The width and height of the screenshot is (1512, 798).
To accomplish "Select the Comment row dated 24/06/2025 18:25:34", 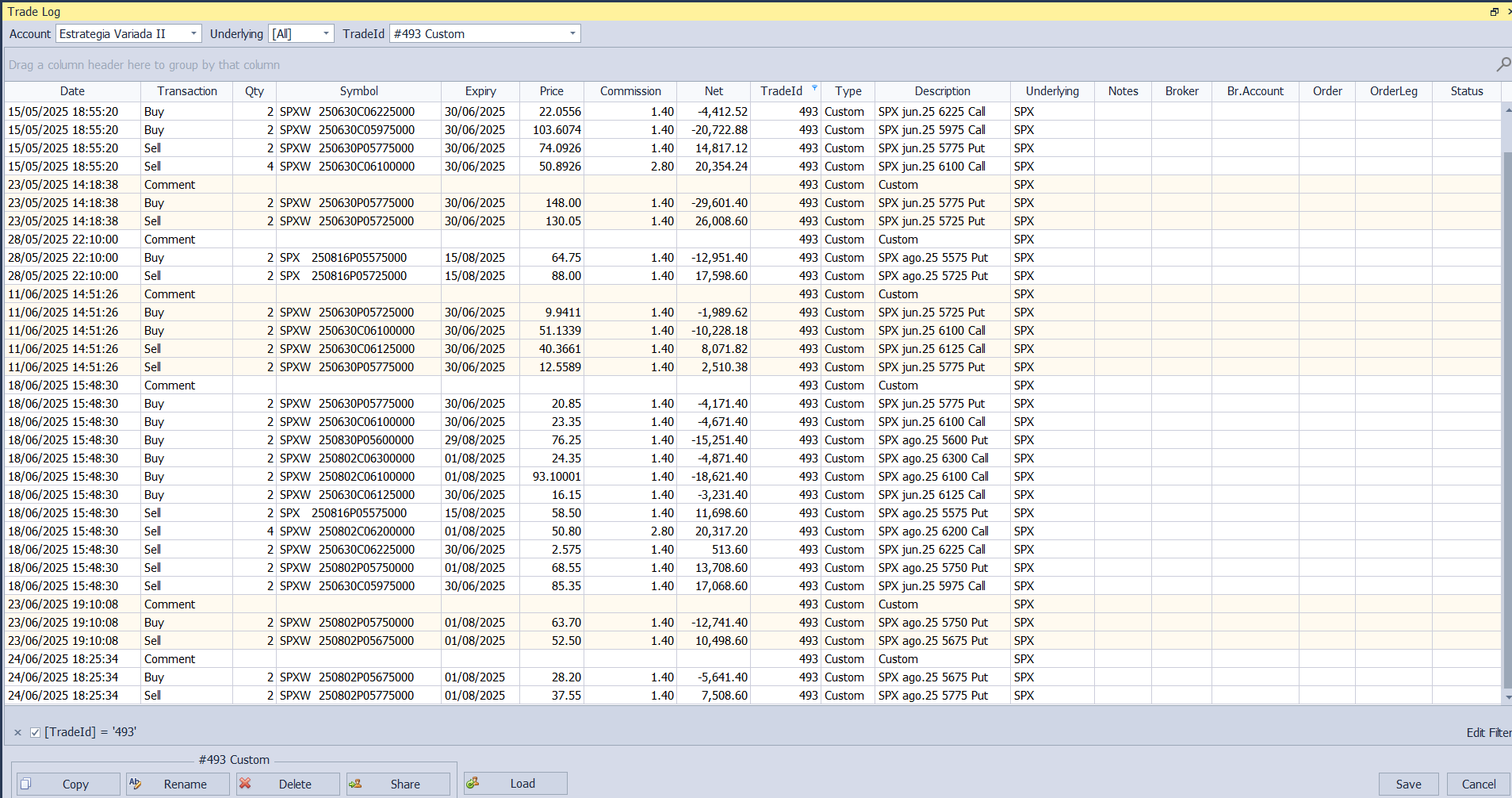I will (x=753, y=659).
